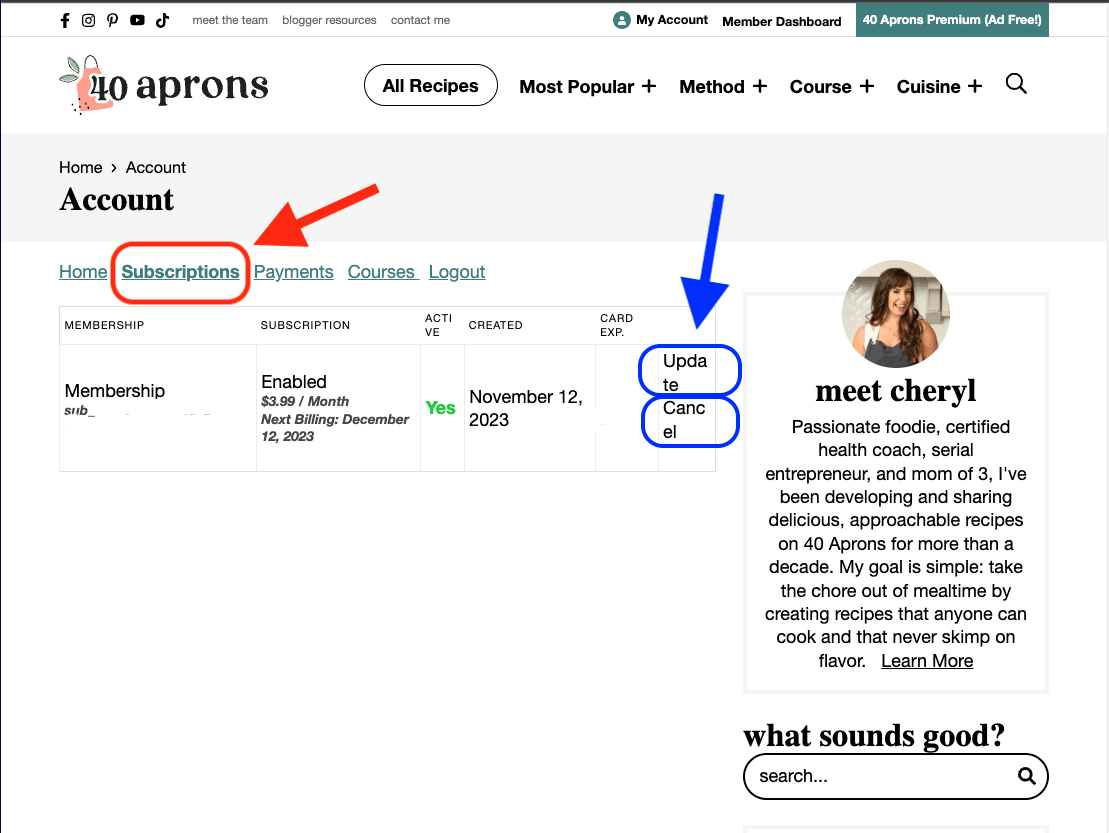Viewport: 1109px width, 833px height.
Task: Click the CREATED column header
Action: click(495, 325)
